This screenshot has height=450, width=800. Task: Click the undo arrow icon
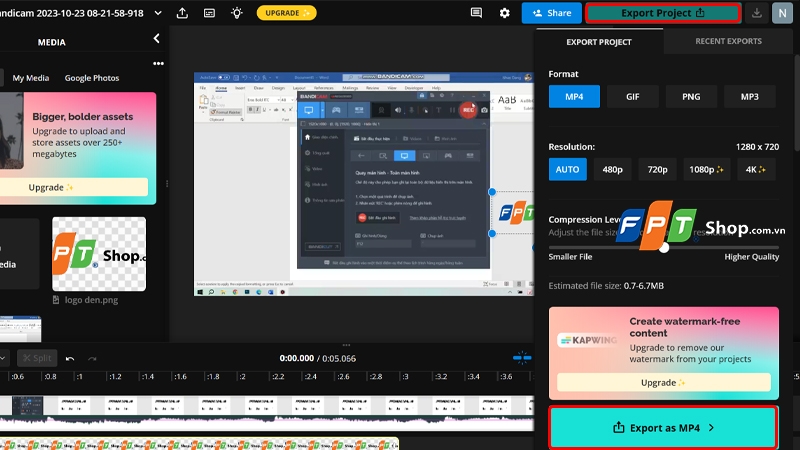70,359
